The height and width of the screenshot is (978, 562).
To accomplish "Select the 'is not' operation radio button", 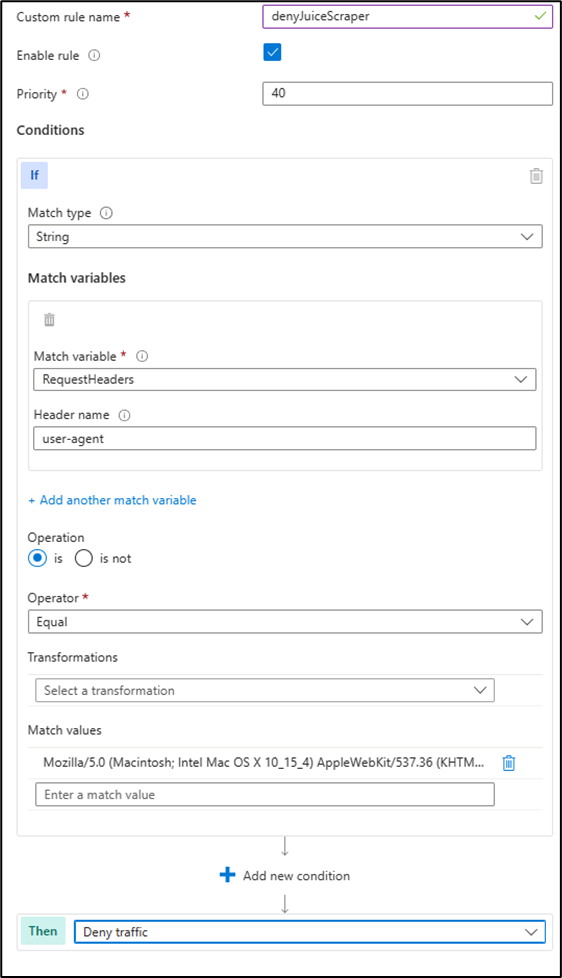I will pos(84,558).
